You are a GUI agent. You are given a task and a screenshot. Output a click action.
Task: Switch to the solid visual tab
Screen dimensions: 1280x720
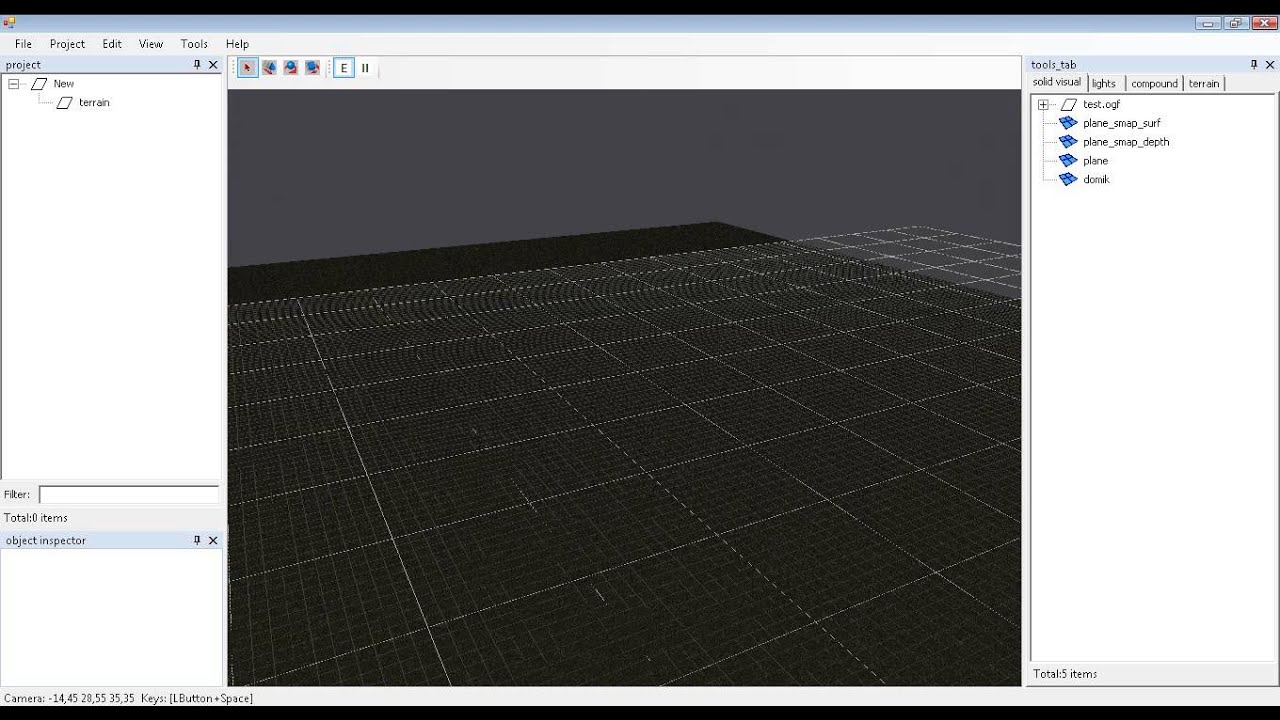[x=1056, y=82]
